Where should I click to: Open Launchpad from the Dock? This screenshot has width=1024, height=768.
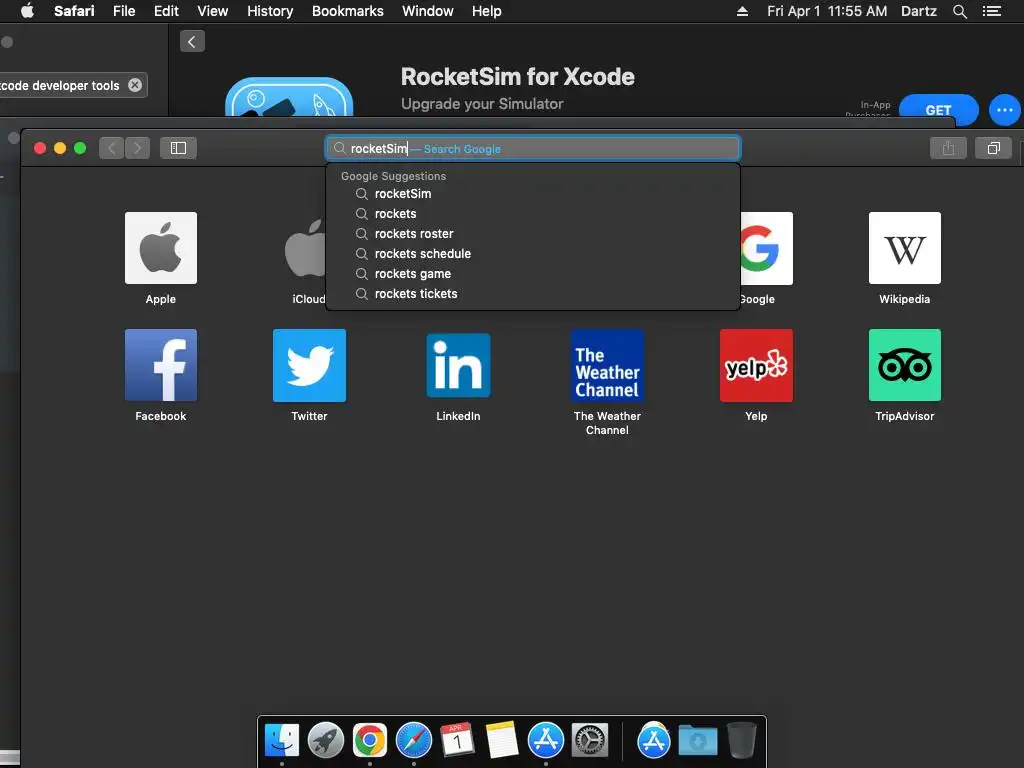pyautogui.click(x=326, y=741)
